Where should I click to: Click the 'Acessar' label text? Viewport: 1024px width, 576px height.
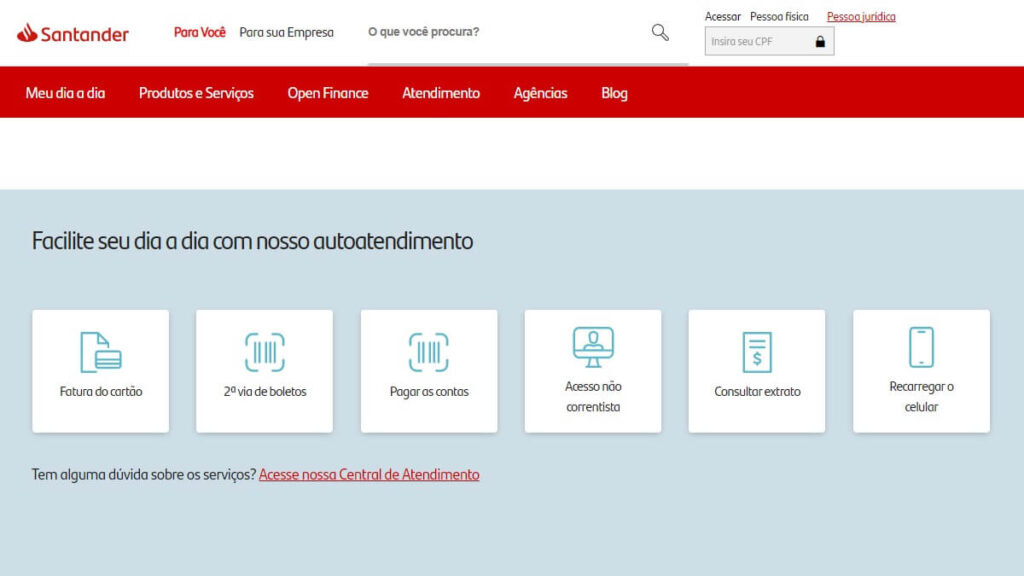click(722, 16)
